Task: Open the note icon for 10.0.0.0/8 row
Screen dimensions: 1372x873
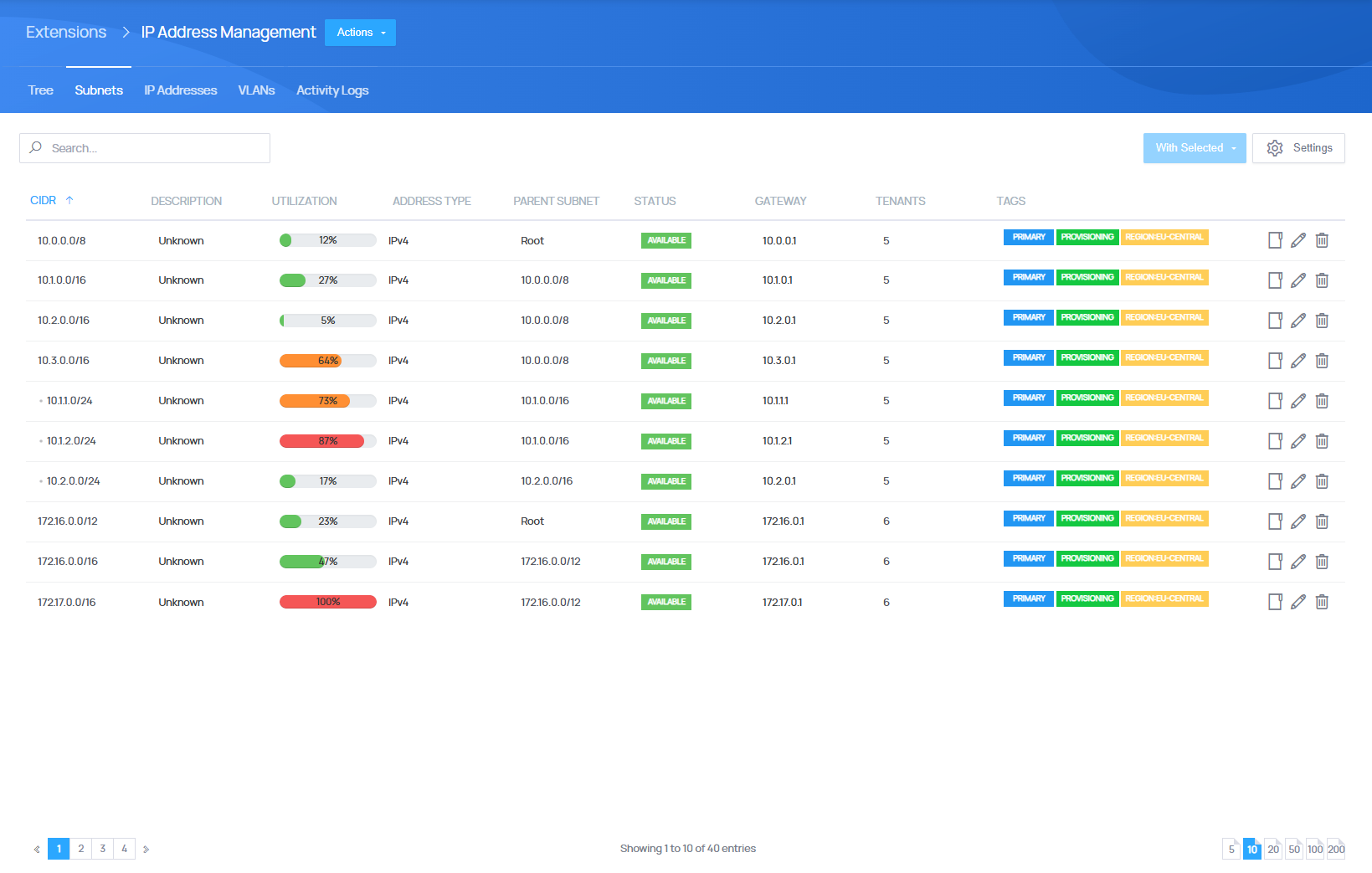Action: [1275, 240]
